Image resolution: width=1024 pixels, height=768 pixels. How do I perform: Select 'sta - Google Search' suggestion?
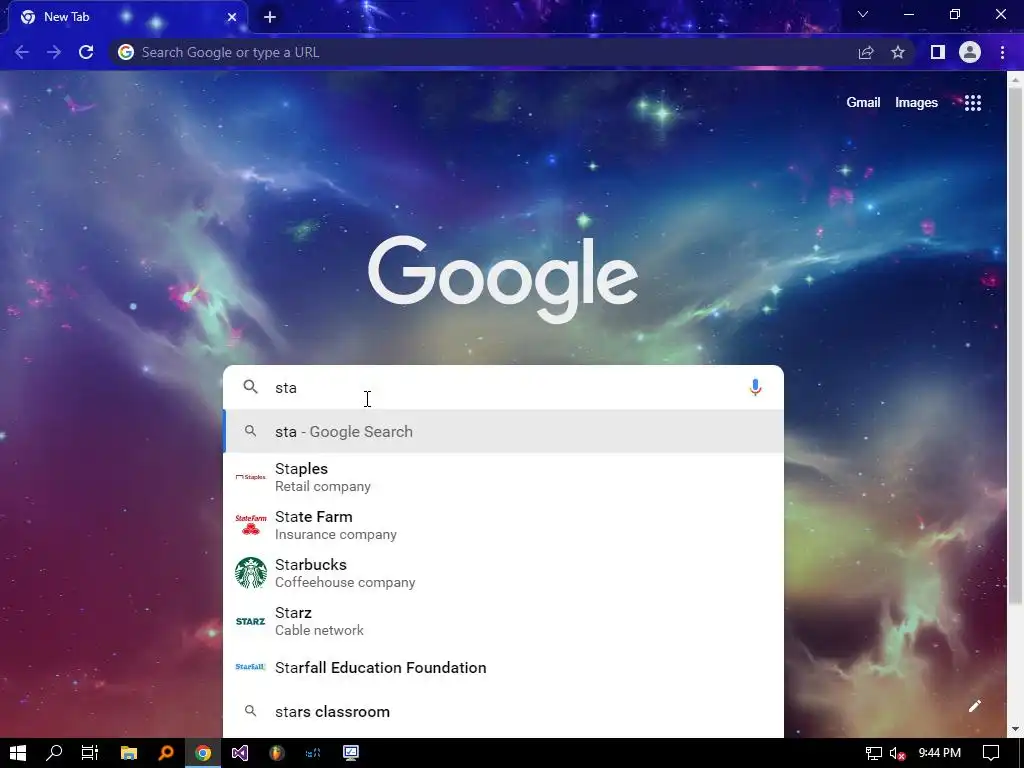click(504, 432)
